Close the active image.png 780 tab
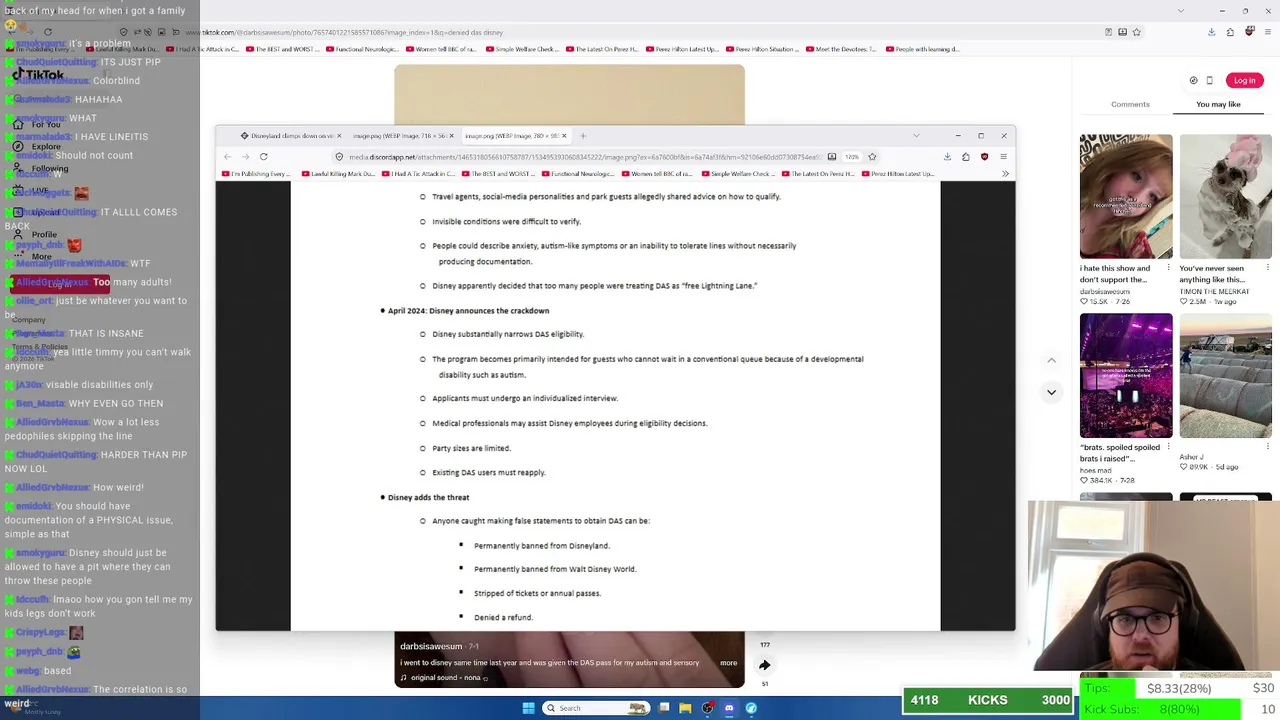1280x720 pixels. 564,136
